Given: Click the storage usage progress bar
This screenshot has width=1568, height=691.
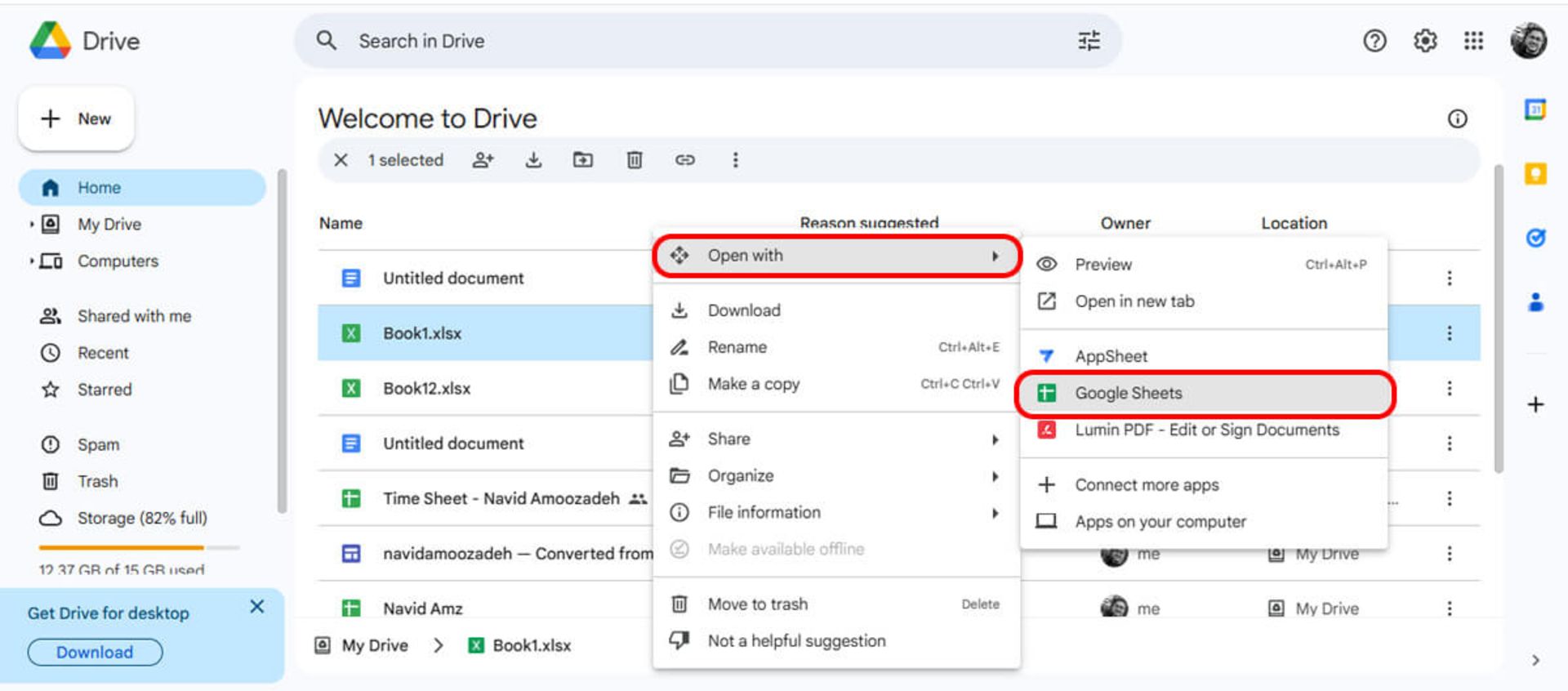Looking at the screenshot, I should point(139,548).
